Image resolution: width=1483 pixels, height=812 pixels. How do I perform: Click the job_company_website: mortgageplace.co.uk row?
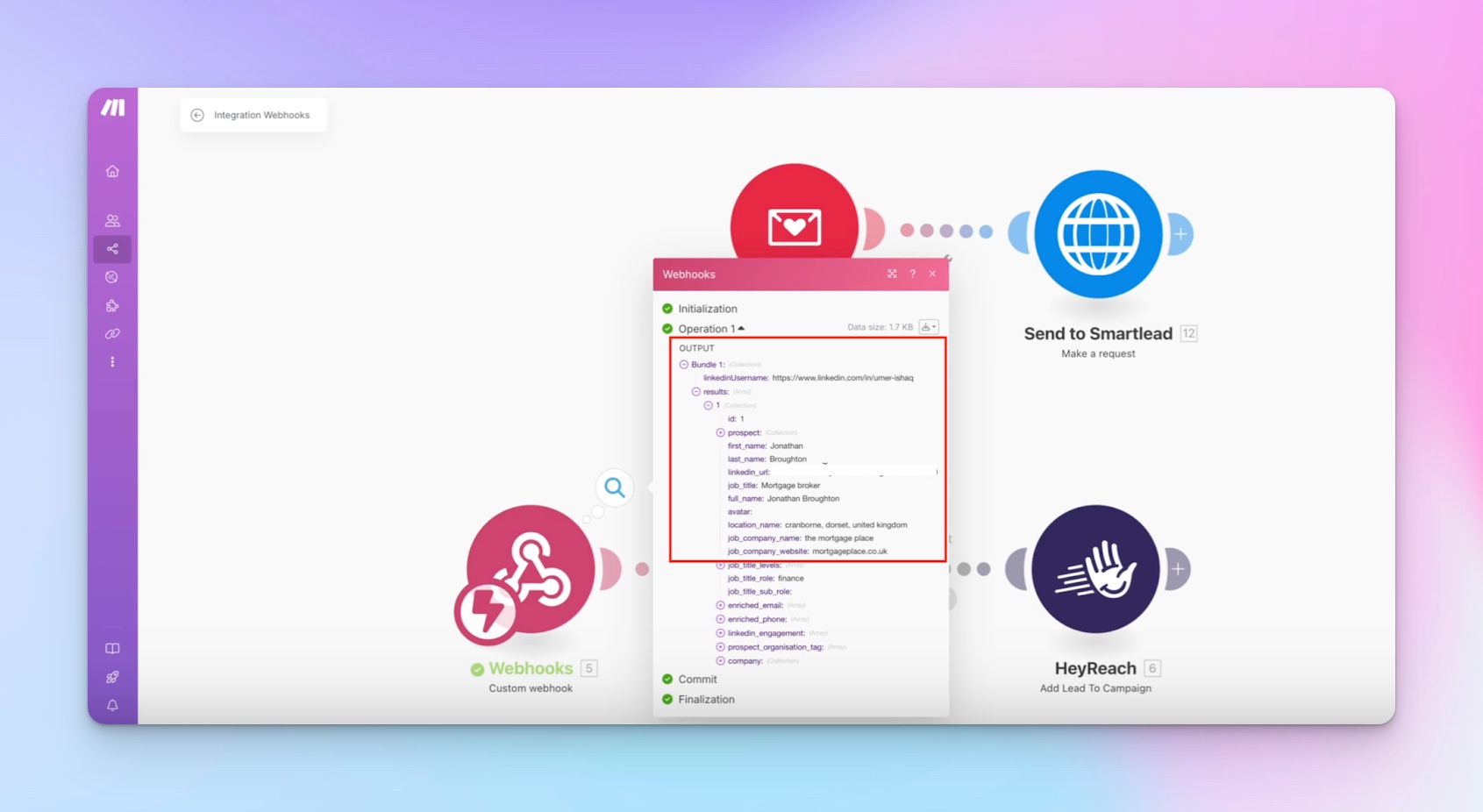[807, 551]
